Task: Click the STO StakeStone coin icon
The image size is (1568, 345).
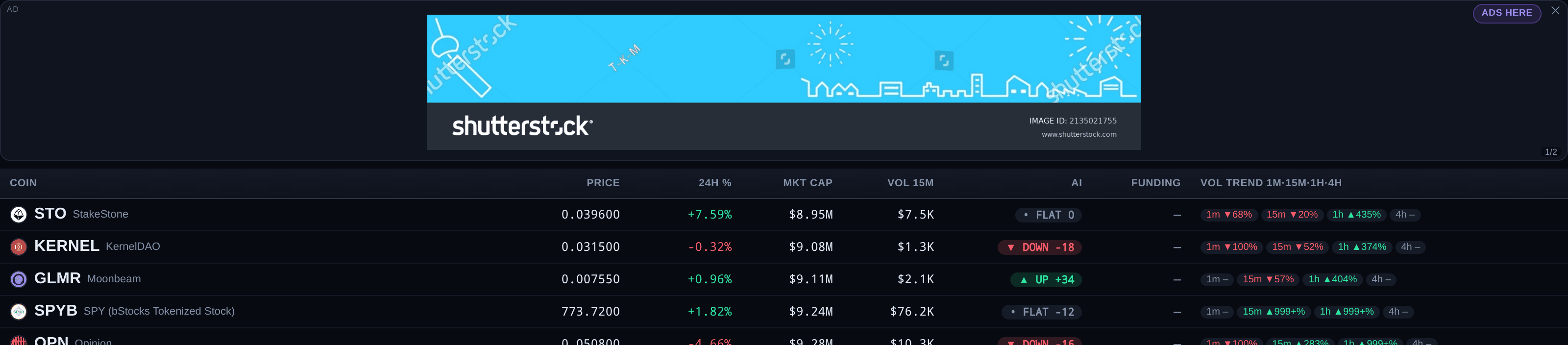Action: pyautogui.click(x=19, y=214)
